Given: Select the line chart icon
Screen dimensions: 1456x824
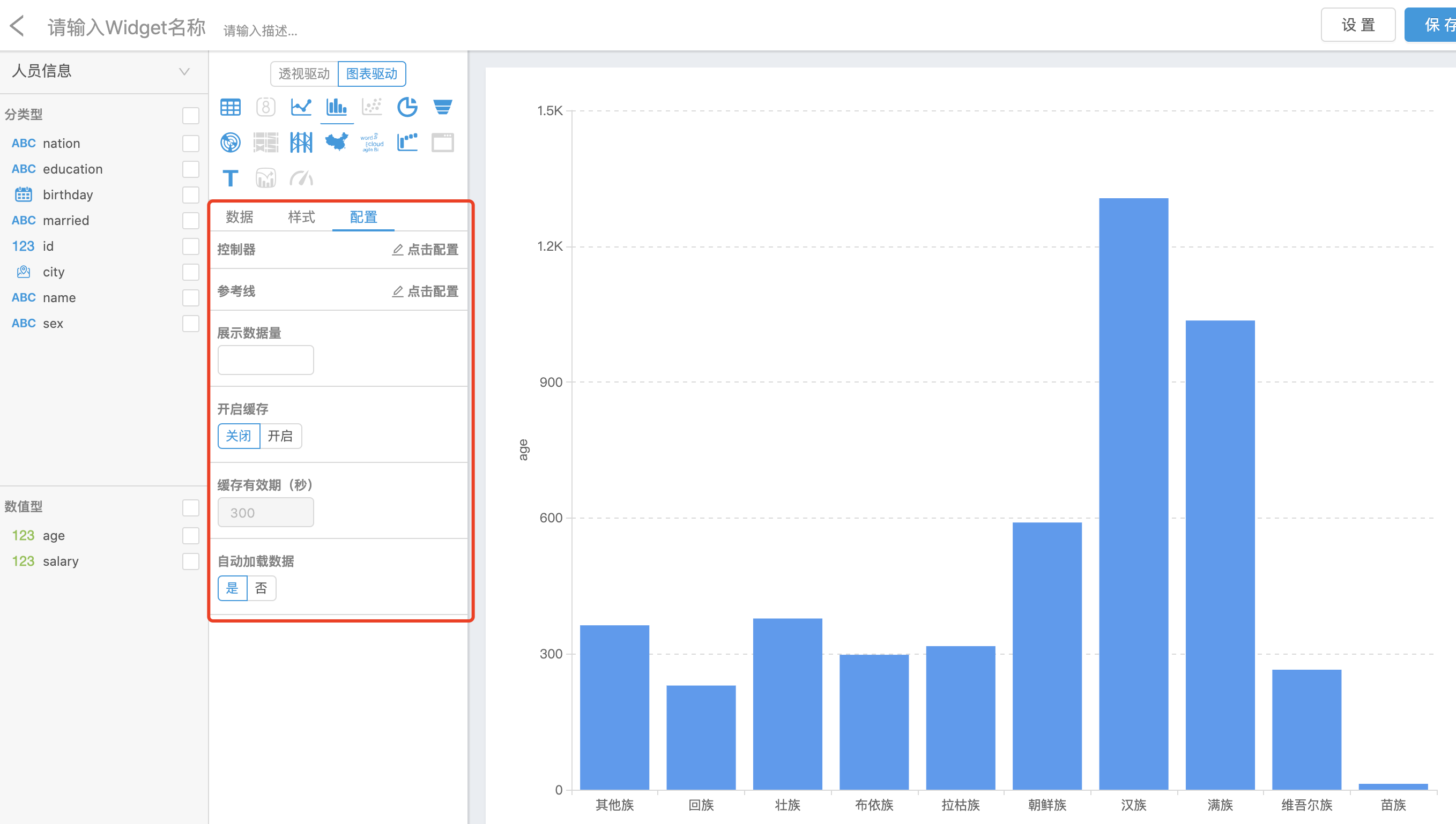Looking at the screenshot, I should click(x=301, y=107).
